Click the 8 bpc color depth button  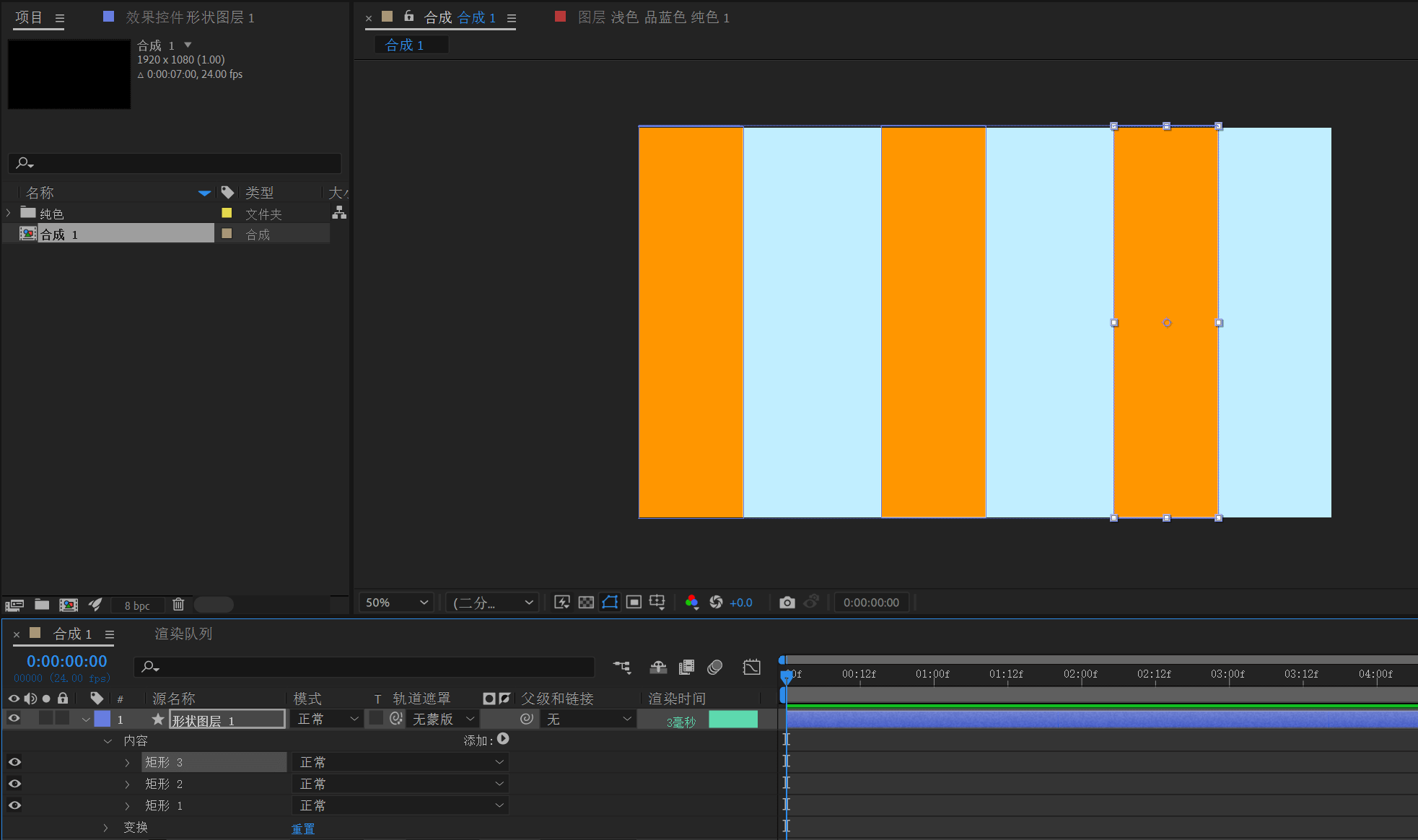point(137,605)
